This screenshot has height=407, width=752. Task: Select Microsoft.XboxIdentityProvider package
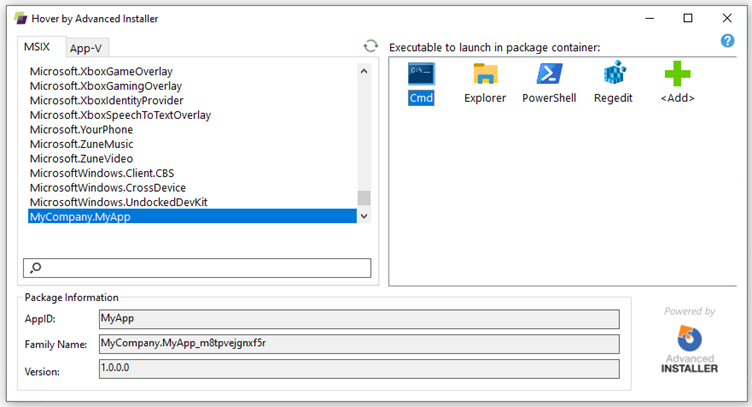pyautogui.click(x=192, y=100)
